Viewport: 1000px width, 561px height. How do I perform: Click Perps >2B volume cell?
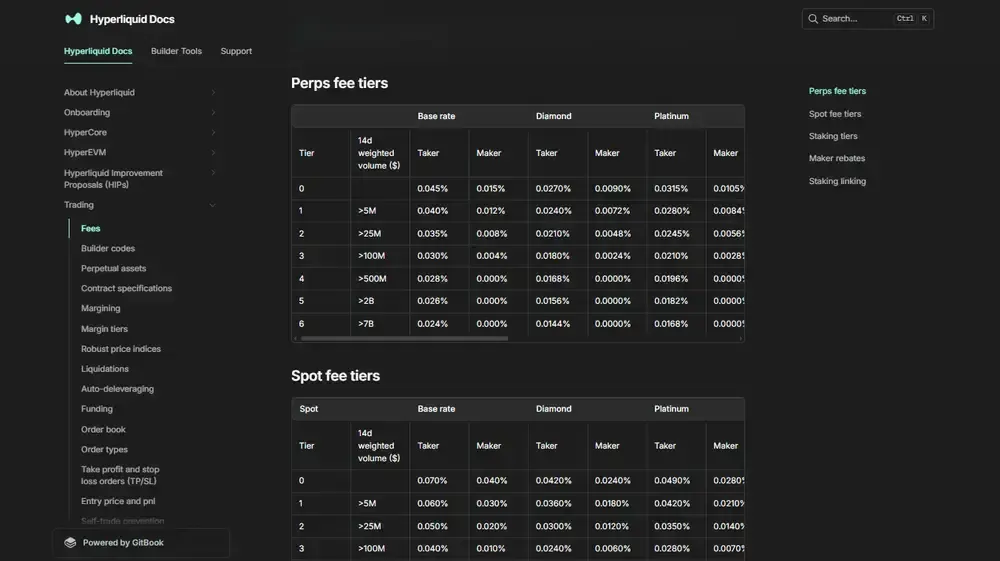coord(366,301)
